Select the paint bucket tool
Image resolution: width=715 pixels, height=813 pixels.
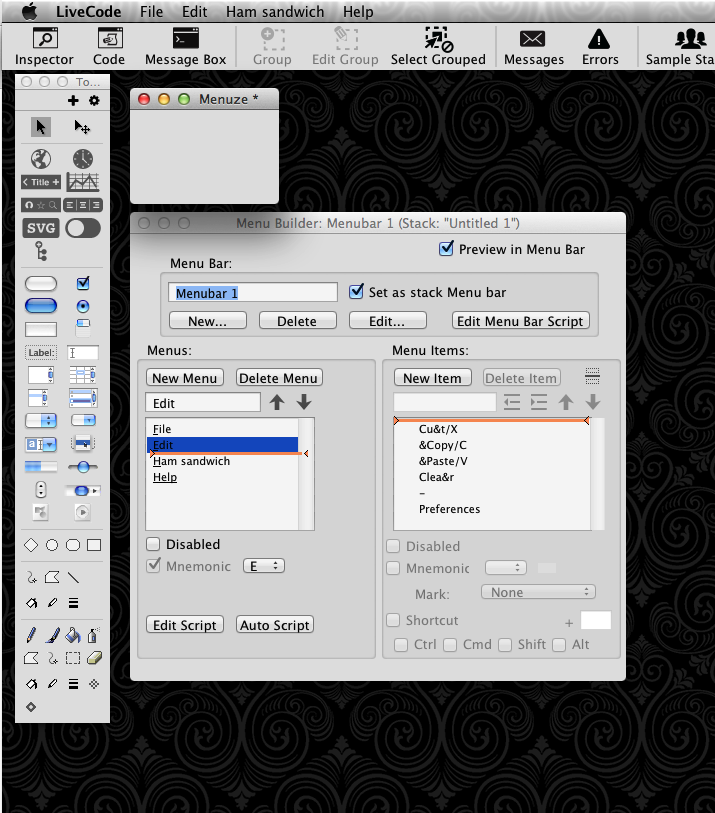(x=73, y=635)
